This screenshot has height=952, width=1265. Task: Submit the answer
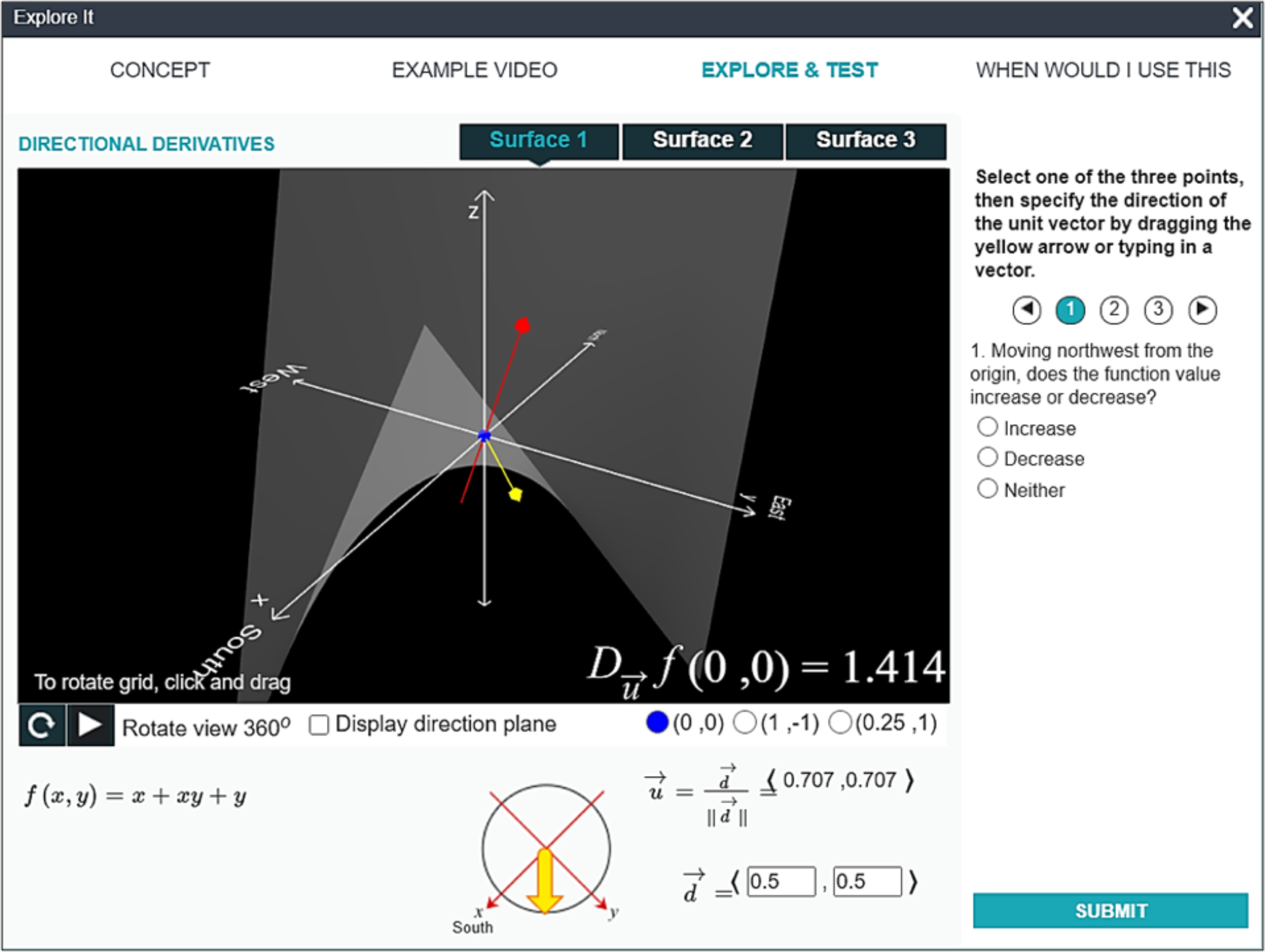click(1111, 910)
